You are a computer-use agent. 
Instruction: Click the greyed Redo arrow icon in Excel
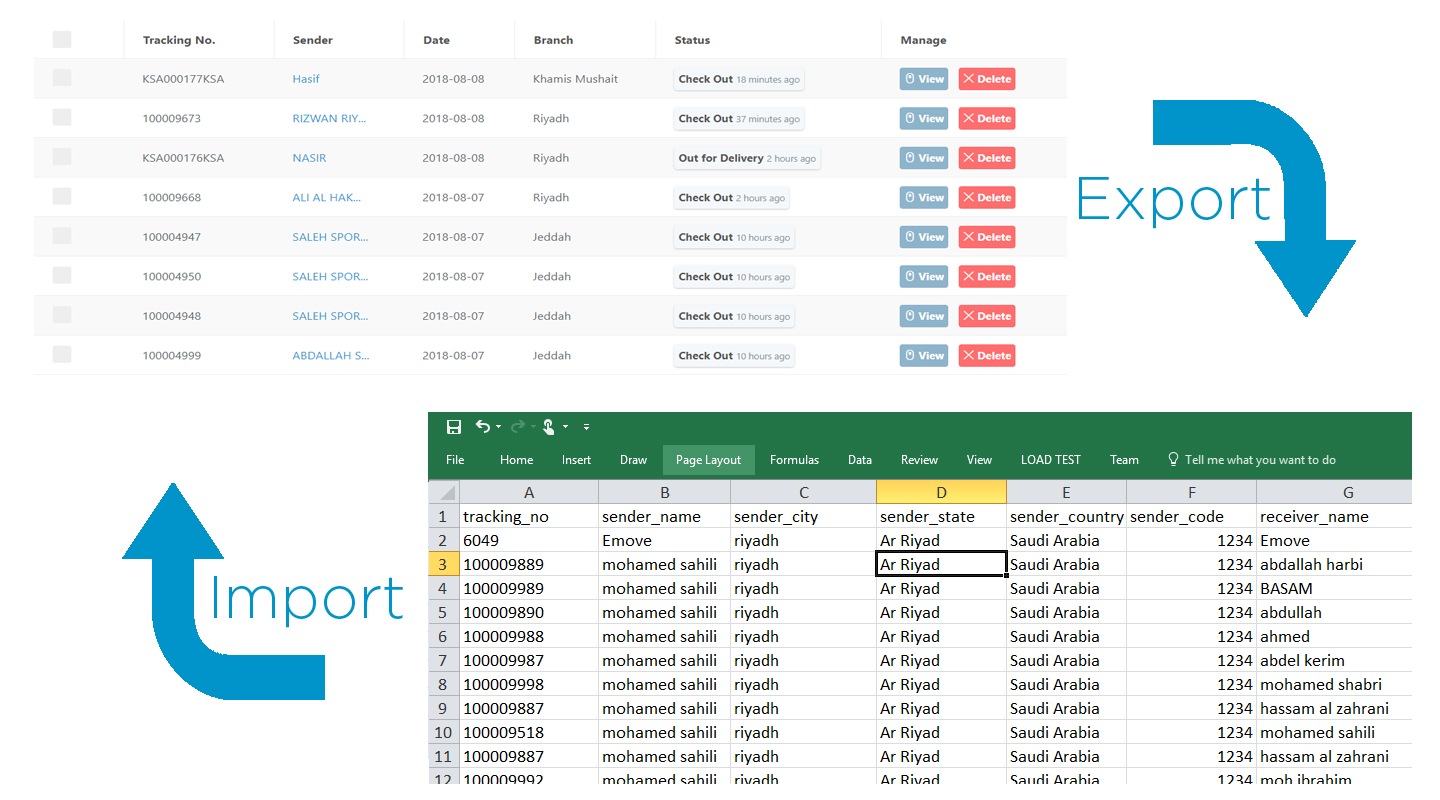point(517,427)
